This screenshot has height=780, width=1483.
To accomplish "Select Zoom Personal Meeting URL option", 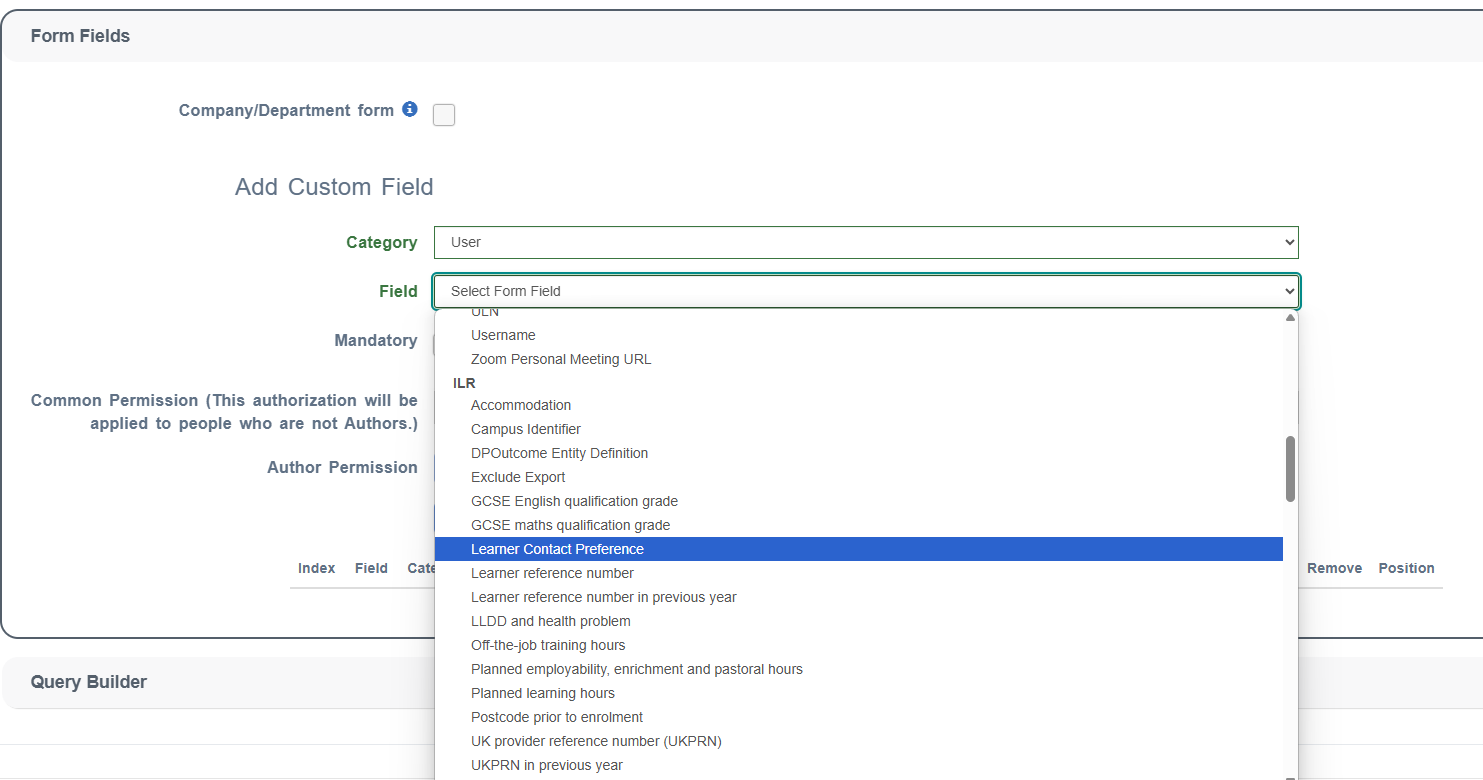I will [x=859, y=359].
